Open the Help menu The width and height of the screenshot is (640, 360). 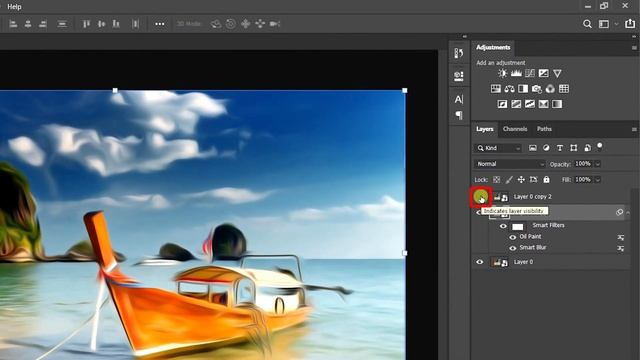click(x=14, y=7)
